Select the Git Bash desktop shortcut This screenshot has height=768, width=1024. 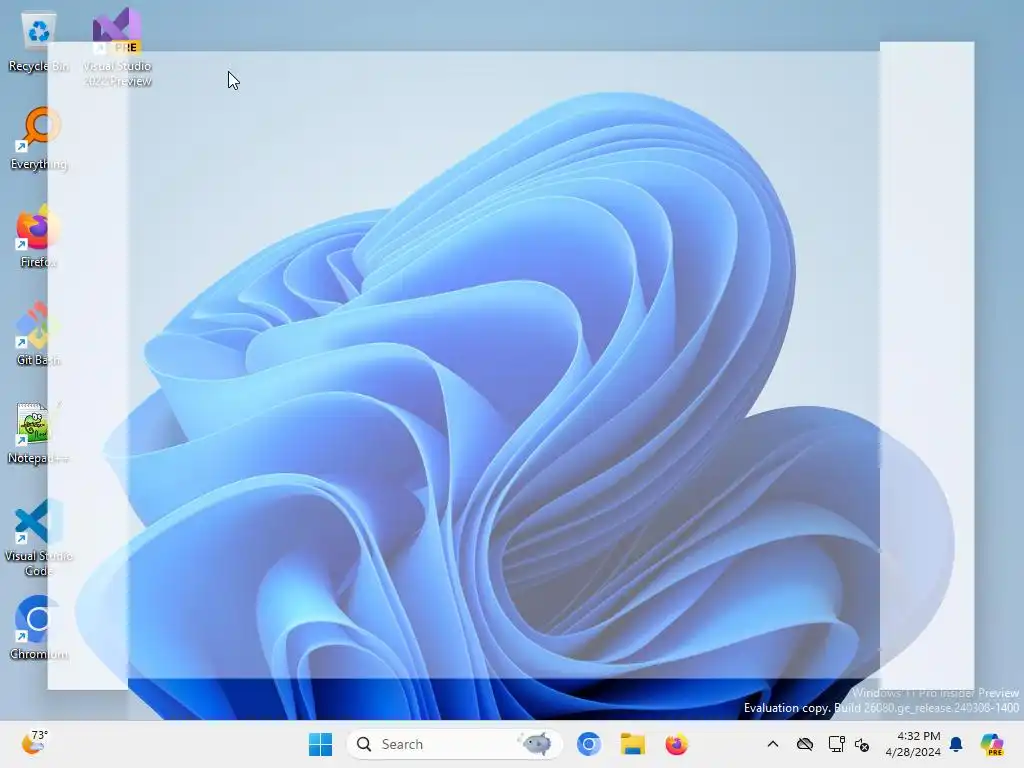pos(39,335)
